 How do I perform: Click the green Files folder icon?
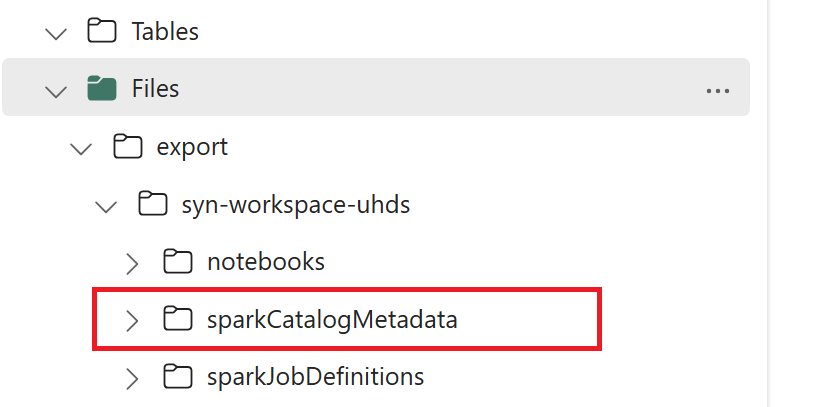click(101, 89)
